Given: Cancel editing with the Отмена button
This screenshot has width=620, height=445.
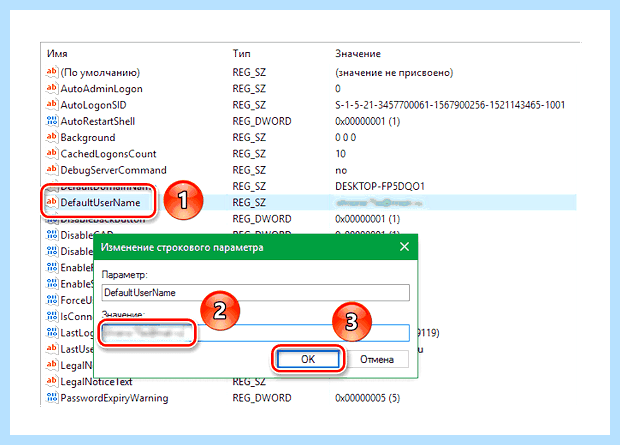Looking at the screenshot, I should pyautogui.click(x=377, y=359).
